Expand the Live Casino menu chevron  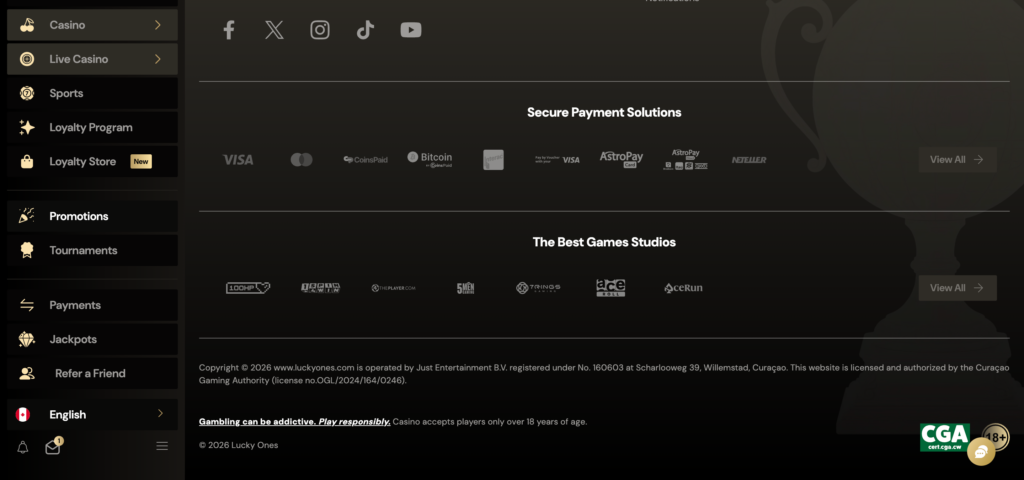point(157,59)
